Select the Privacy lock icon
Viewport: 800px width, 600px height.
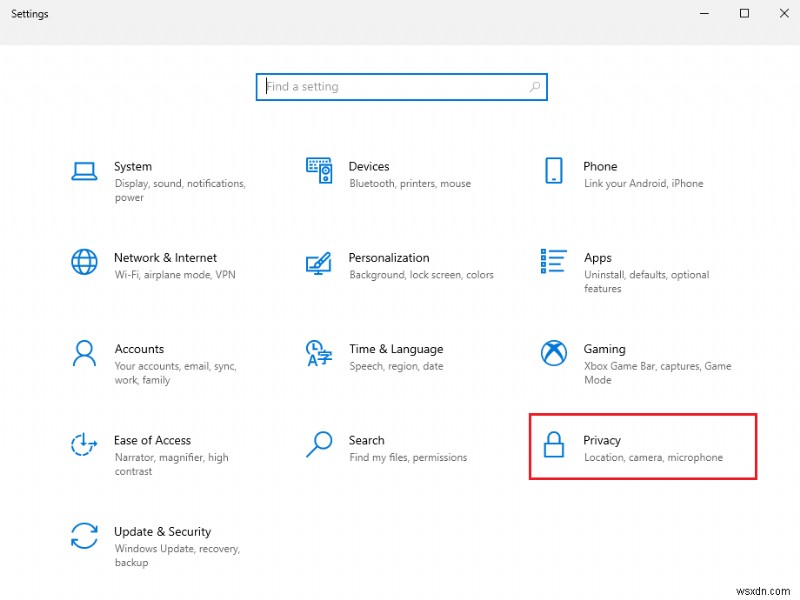click(553, 445)
